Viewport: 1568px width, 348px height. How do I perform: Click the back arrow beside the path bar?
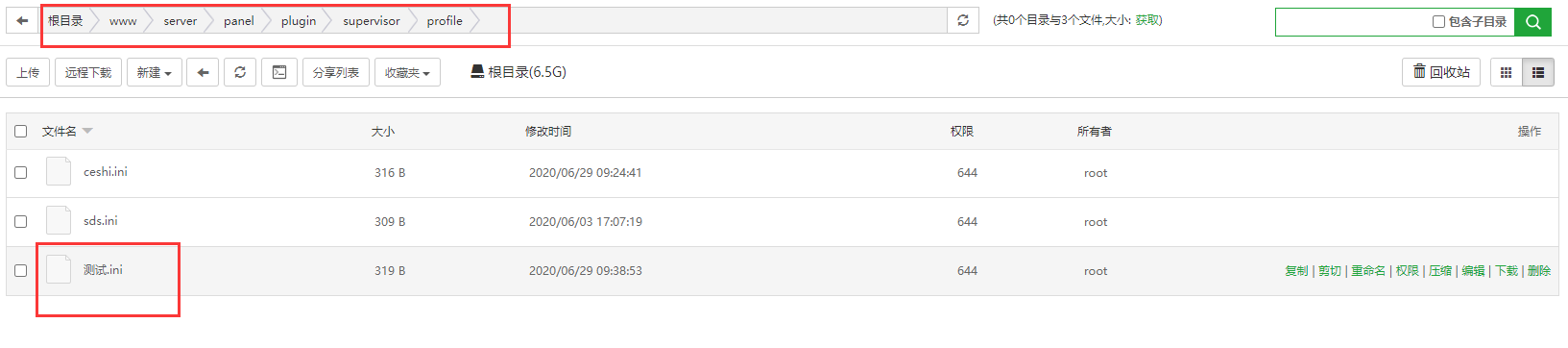[22, 20]
